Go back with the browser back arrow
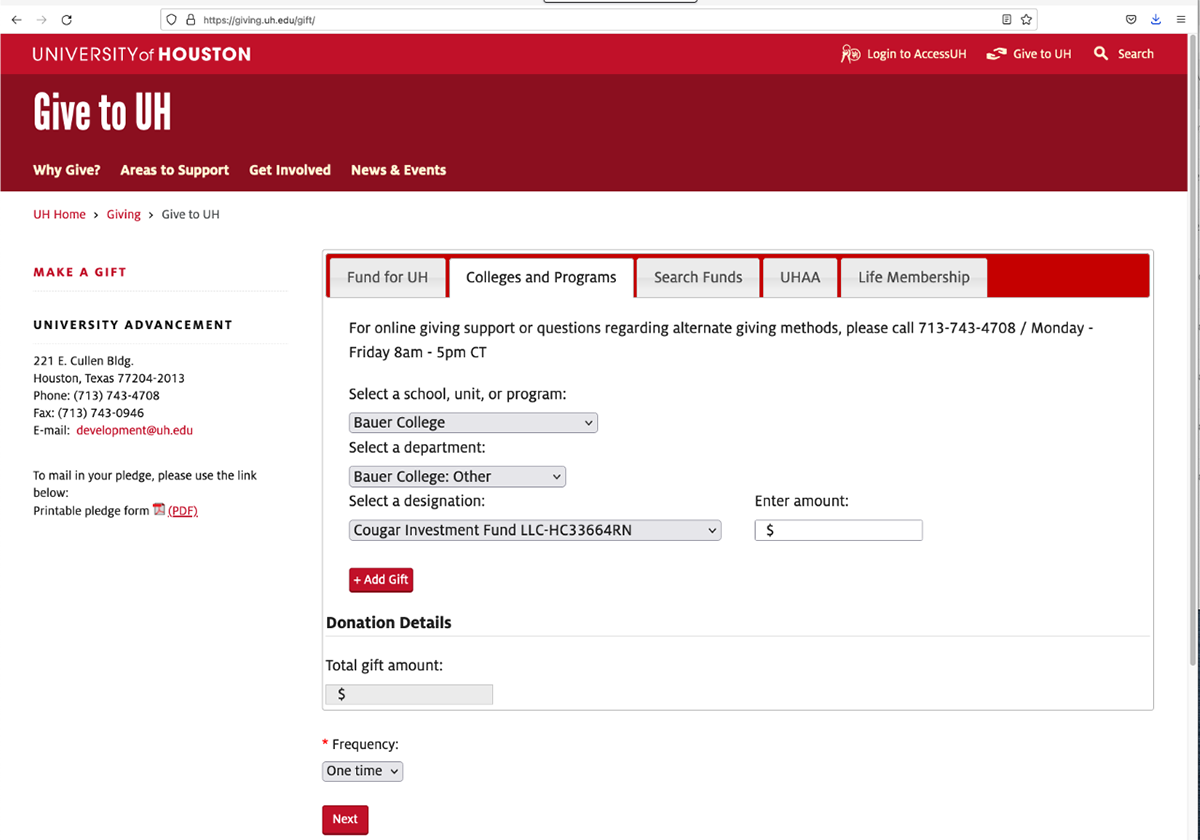This screenshot has width=1200, height=840. 17,19
